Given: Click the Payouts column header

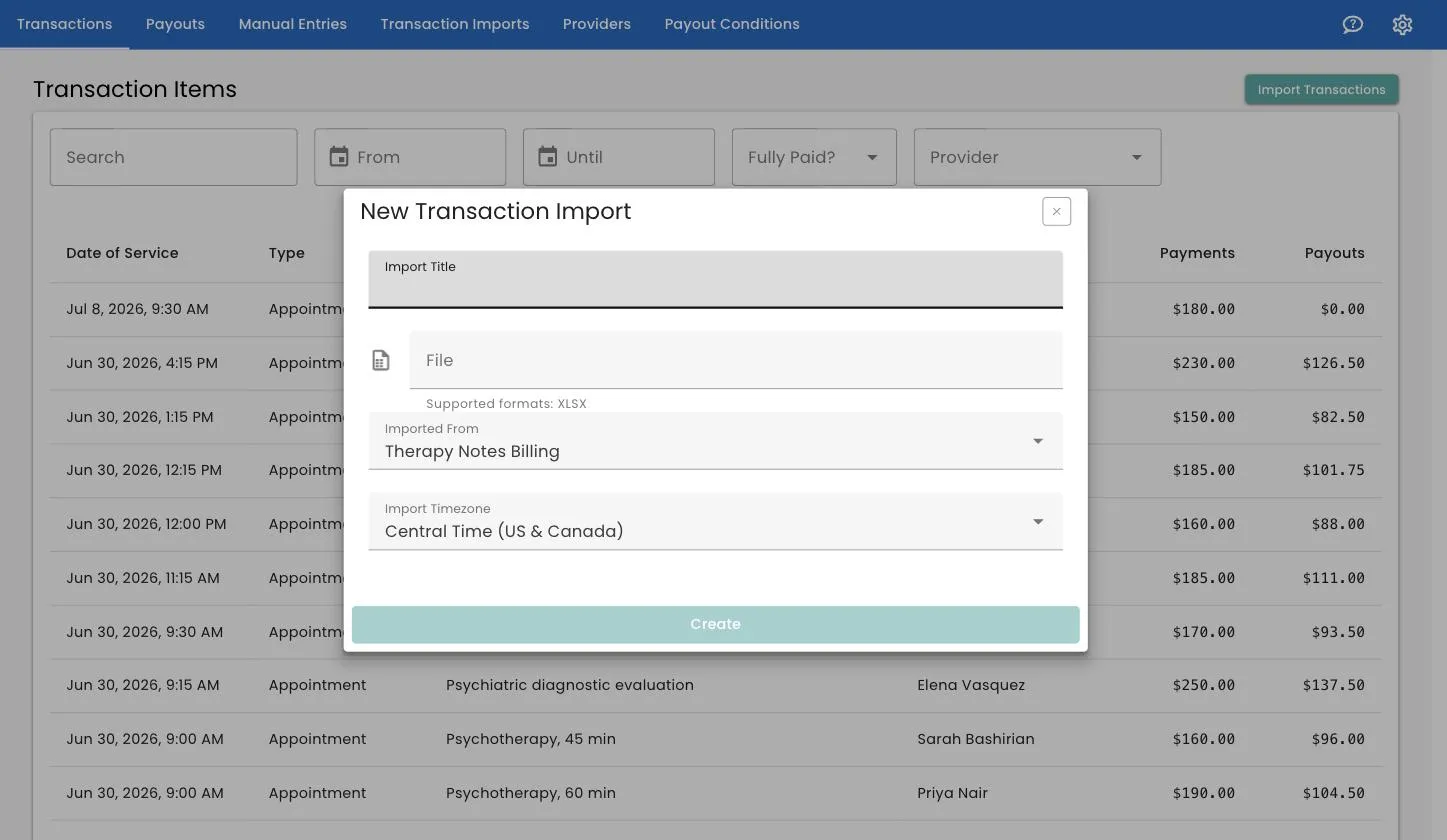Looking at the screenshot, I should [1334, 253].
